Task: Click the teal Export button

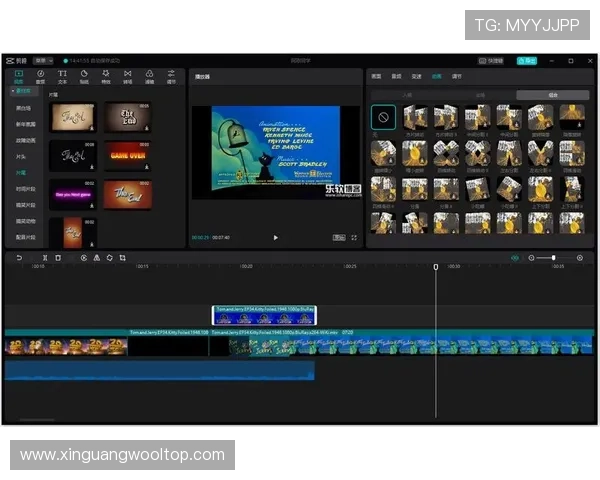Action: (x=527, y=61)
